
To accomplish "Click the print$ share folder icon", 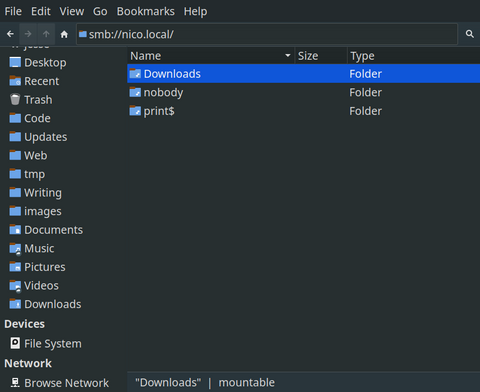I will tap(135, 111).
